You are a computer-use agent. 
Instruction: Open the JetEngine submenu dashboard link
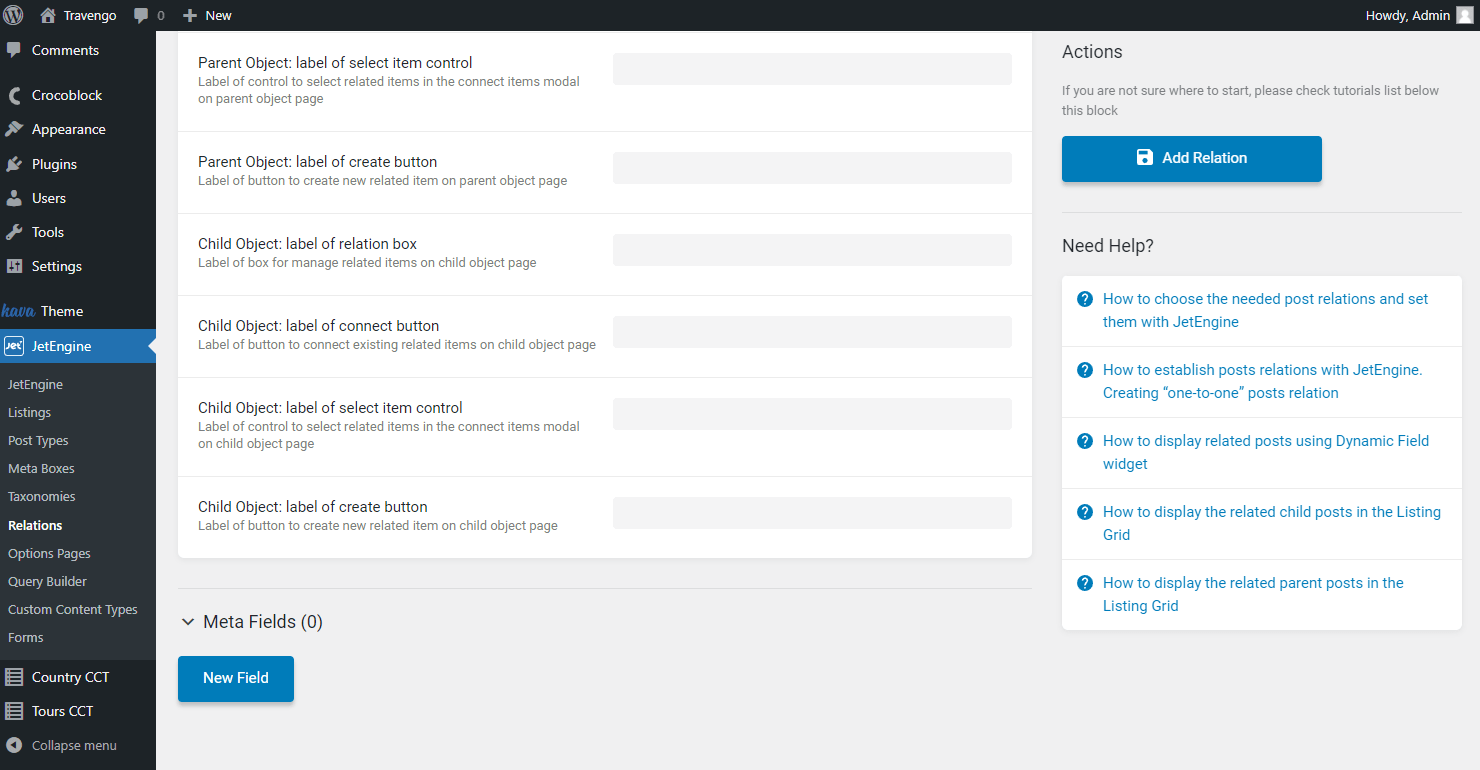[x=35, y=384]
